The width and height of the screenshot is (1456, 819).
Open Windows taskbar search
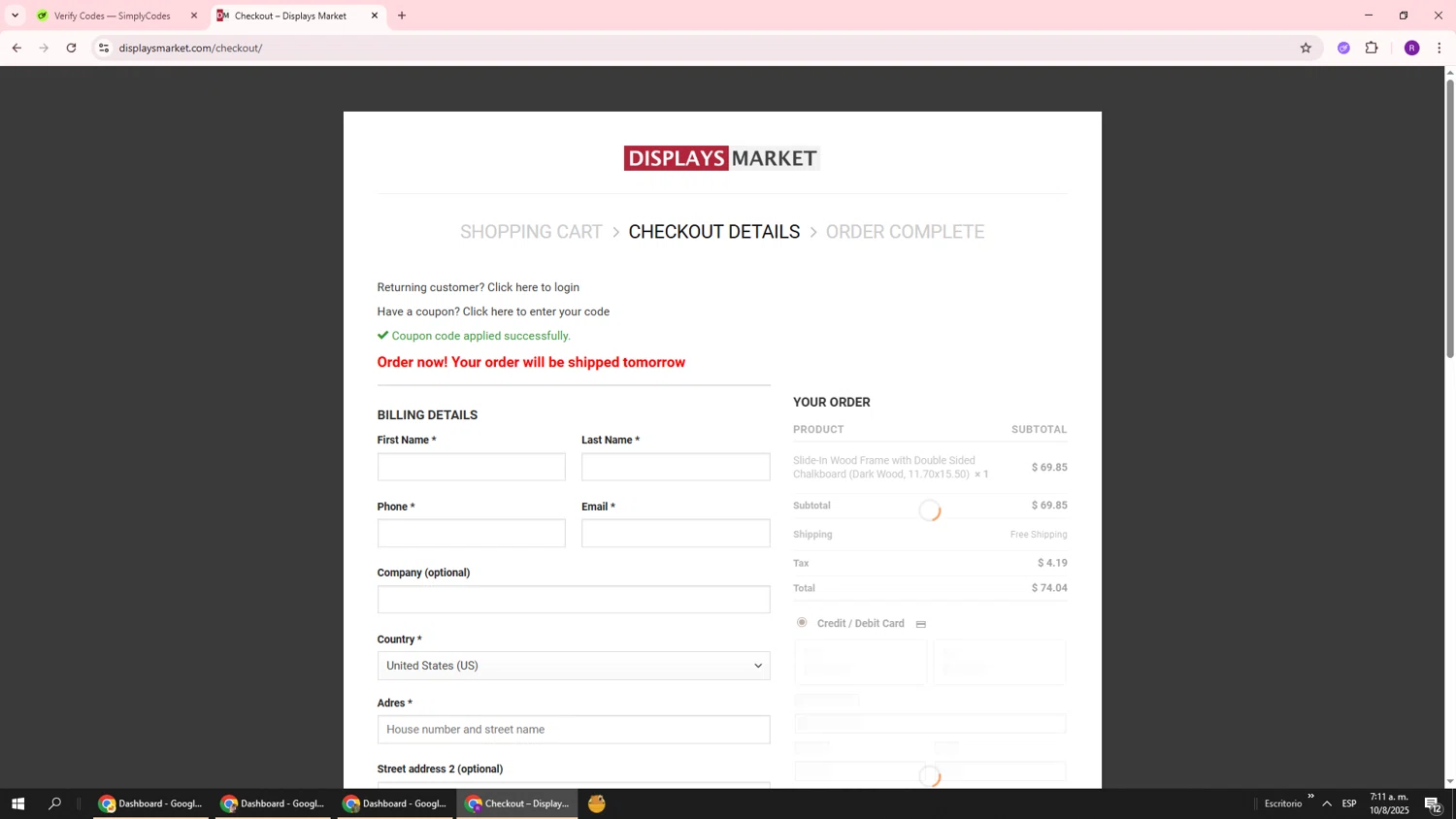click(x=54, y=803)
